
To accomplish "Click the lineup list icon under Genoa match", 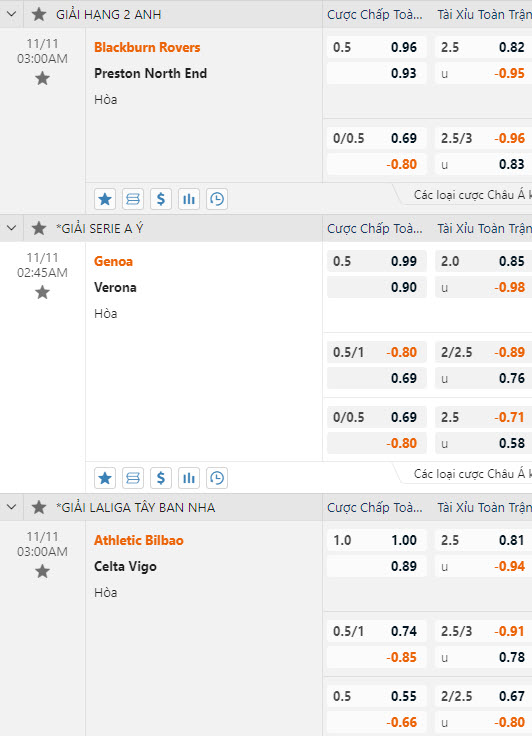I will 133,478.
